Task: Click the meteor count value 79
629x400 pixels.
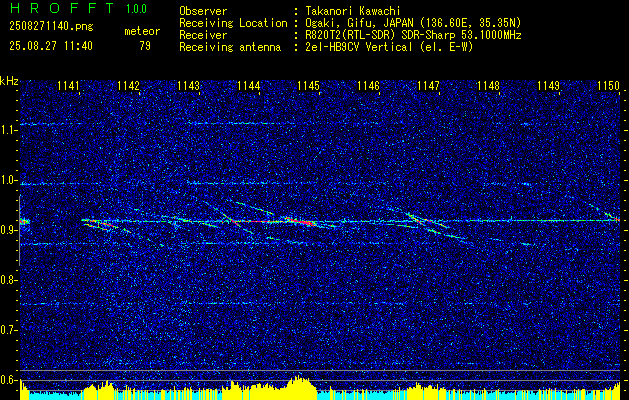Action: pos(145,46)
